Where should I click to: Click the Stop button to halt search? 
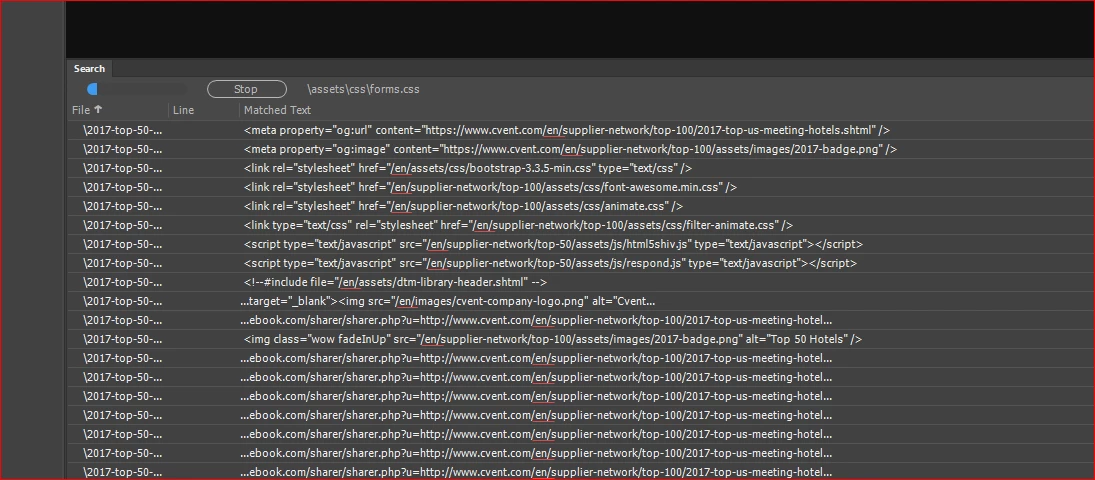pyautogui.click(x=247, y=89)
